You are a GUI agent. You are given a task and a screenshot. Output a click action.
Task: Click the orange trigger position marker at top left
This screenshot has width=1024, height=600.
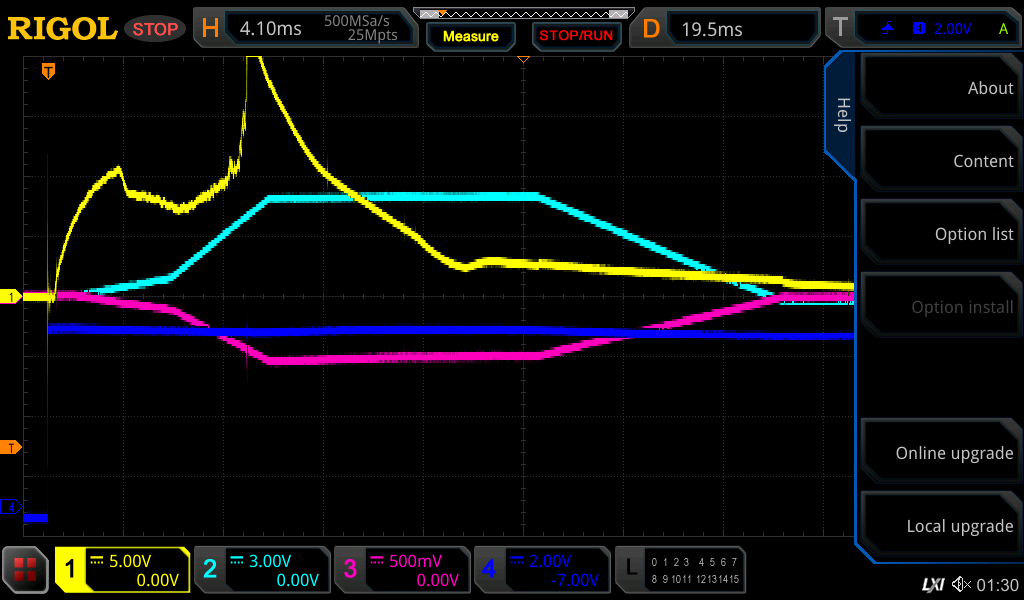point(47,71)
